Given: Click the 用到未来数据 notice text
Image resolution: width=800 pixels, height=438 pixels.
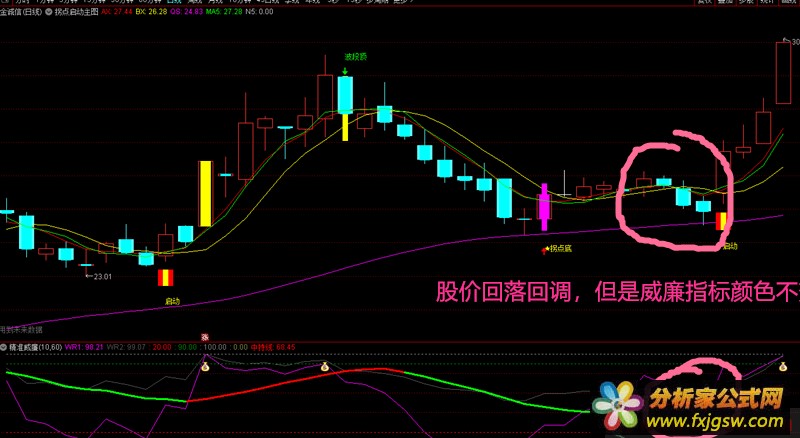Looking at the screenshot, I should tap(21, 330).
